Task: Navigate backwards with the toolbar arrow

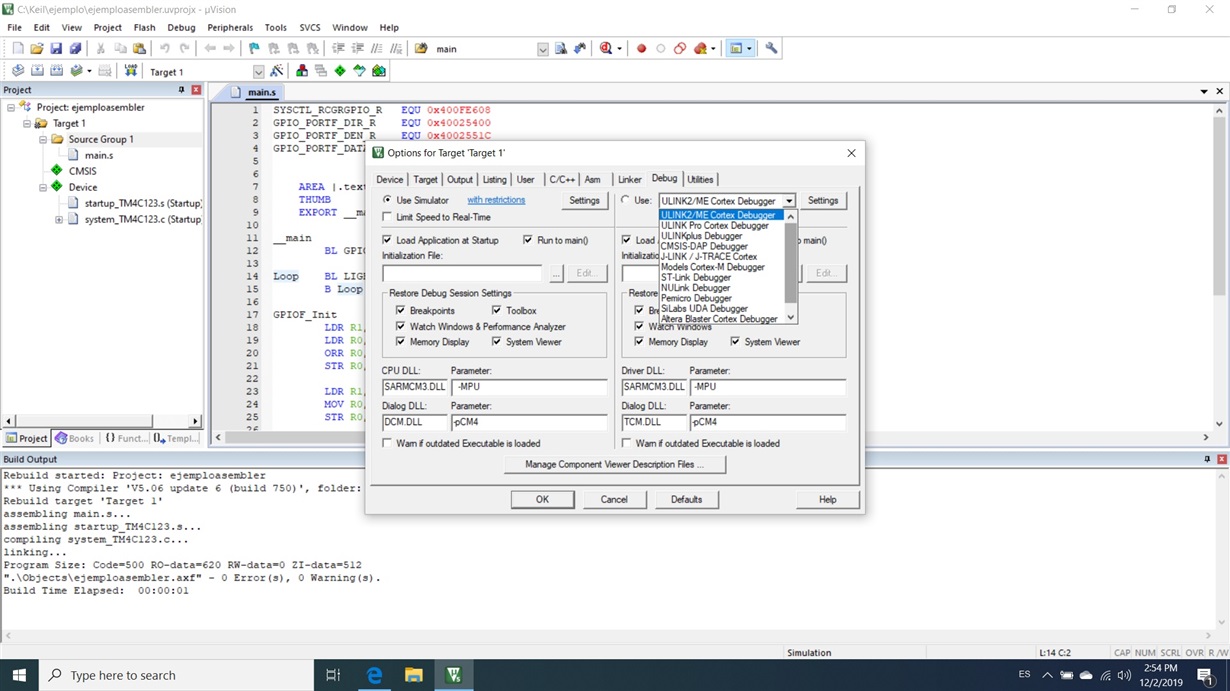Action: 210,48
